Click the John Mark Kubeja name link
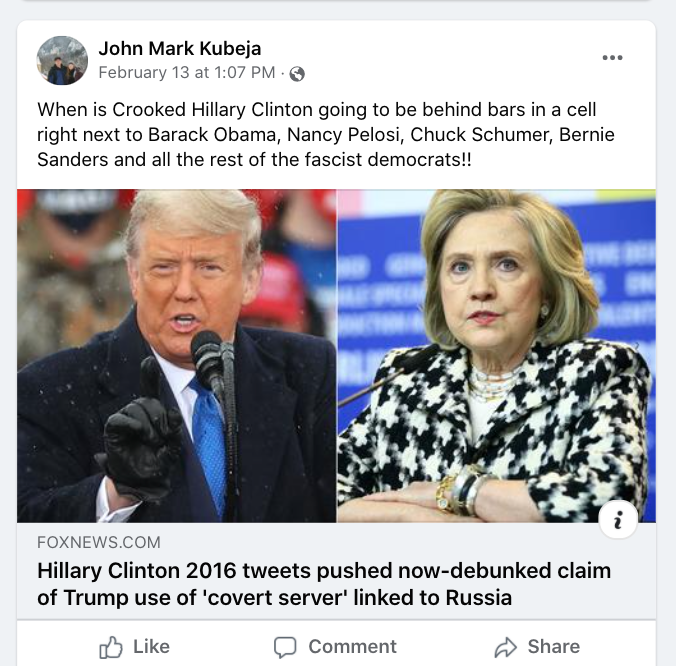The height and width of the screenshot is (666, 676). (180, 48)
